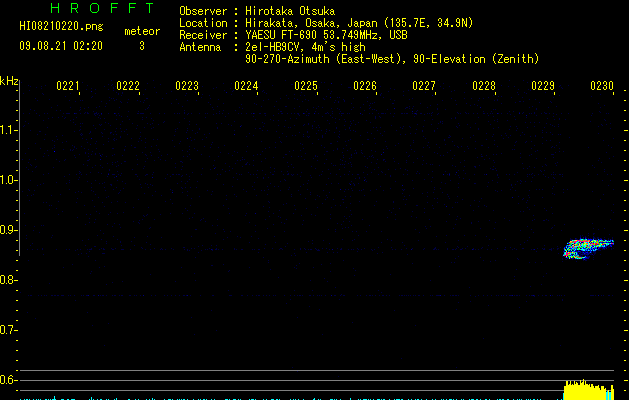Click the 1.1 kHz axis label
Image resolution: width=629 pixels, height=400 pixels.
(x=8, y=130)
